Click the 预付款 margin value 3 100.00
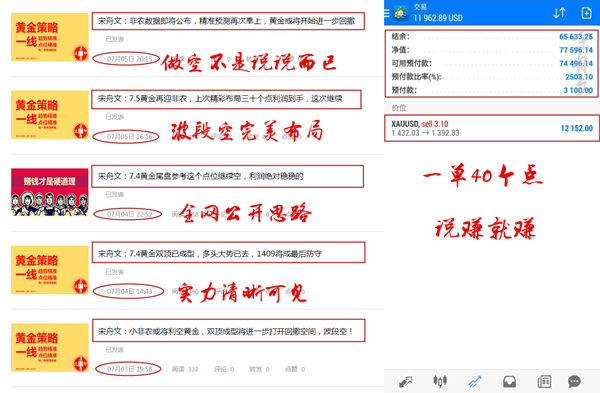This screenshot has width=600, height=393. [578, 90]
